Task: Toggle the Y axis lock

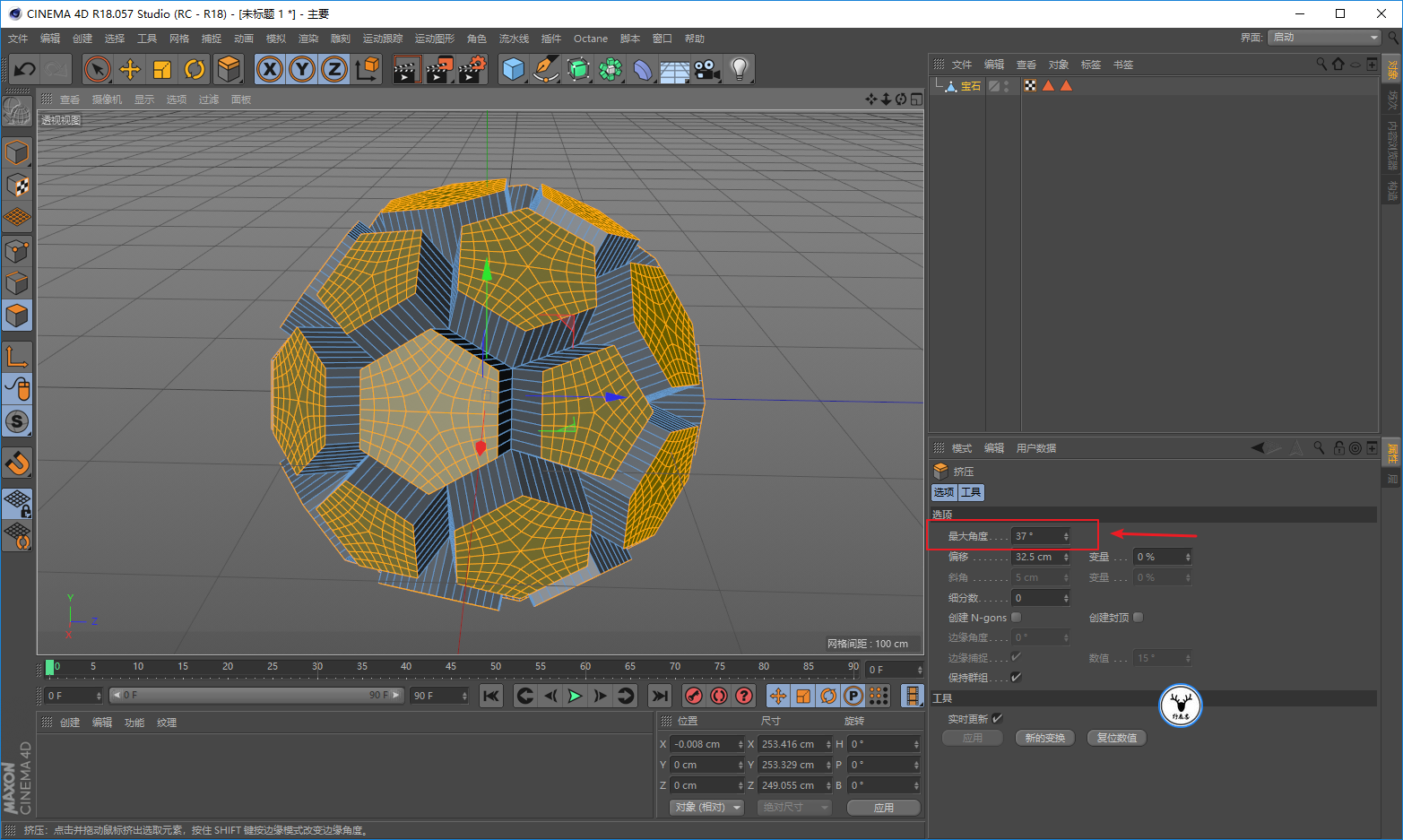Action: point(302,69)
